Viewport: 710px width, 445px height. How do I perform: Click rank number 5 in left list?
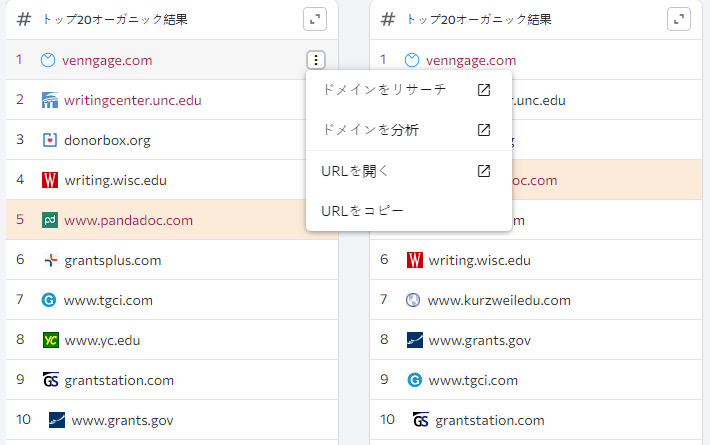click(20, 220)
